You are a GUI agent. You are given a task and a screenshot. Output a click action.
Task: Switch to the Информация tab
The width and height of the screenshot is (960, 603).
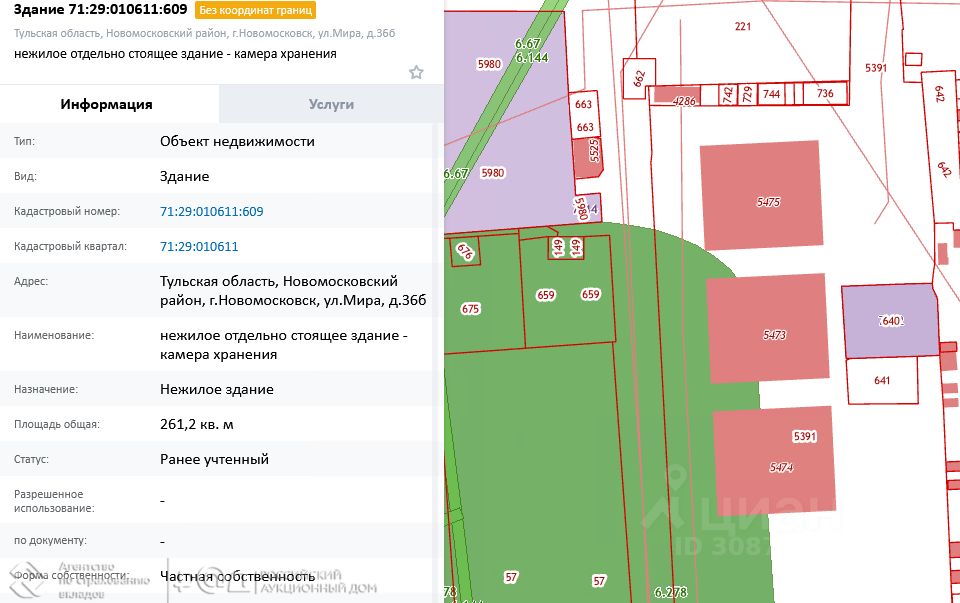(109, 104)
